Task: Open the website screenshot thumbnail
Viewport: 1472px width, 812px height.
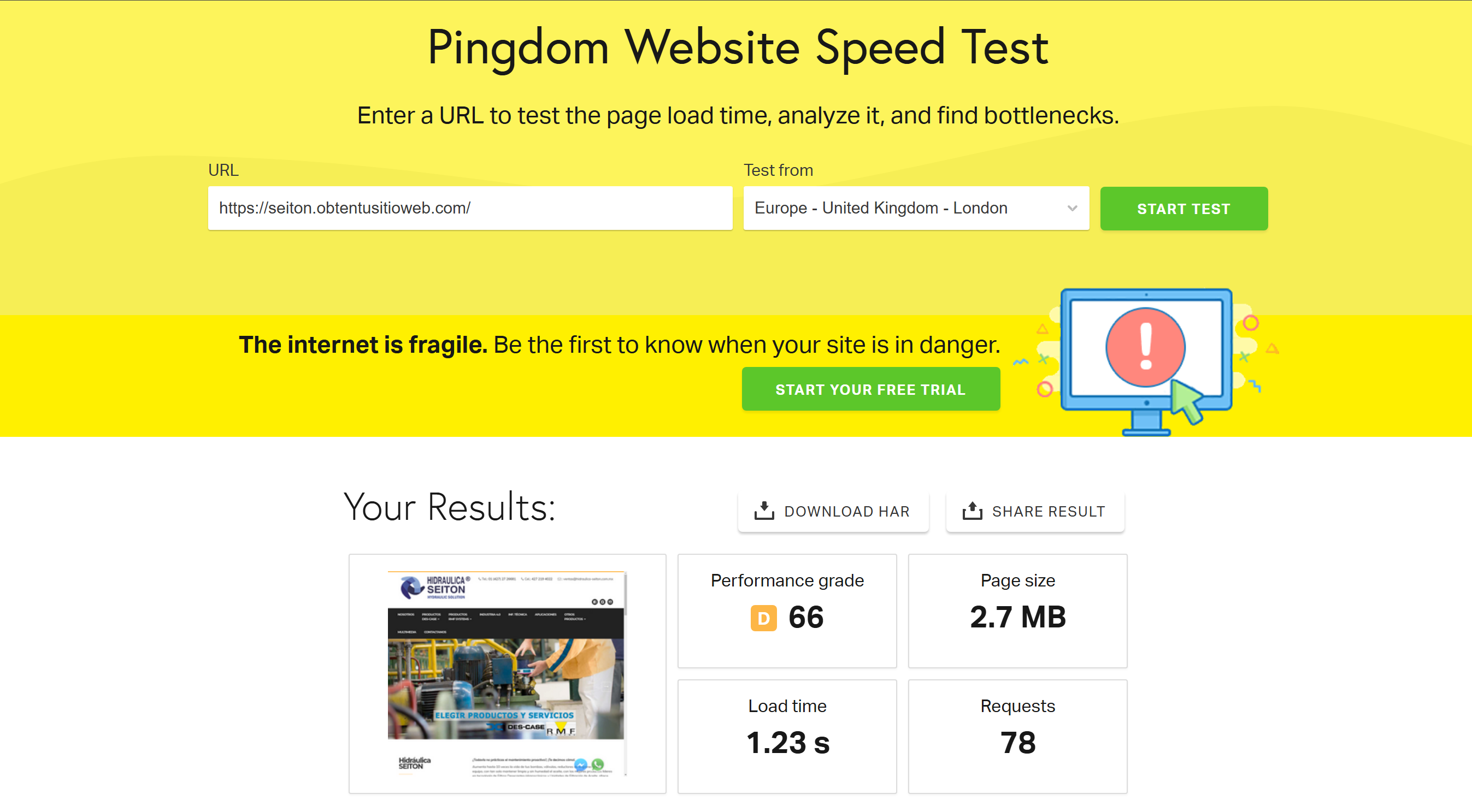Action: pos(507,673)
